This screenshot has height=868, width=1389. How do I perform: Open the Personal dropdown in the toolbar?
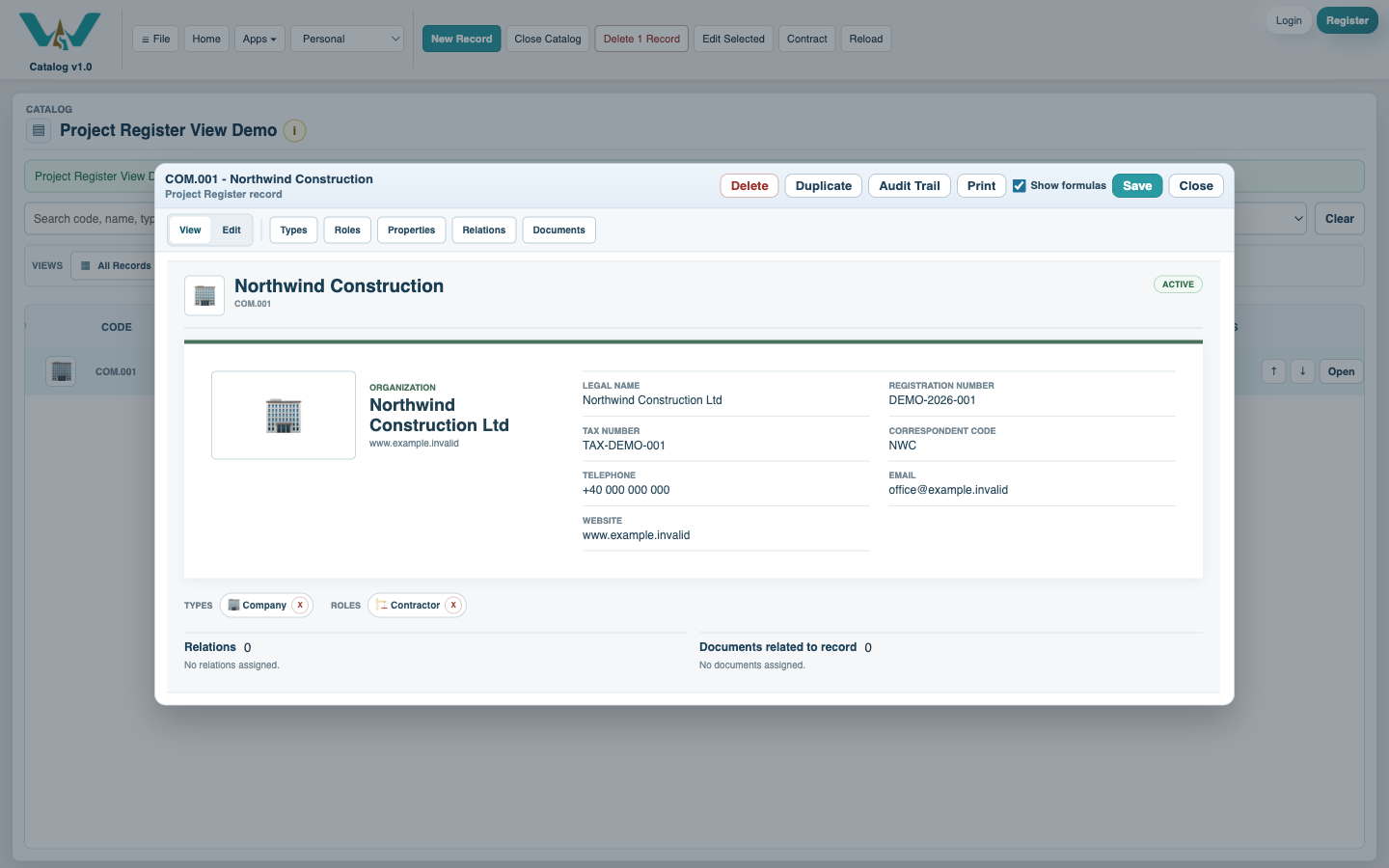tap(347, 39)
